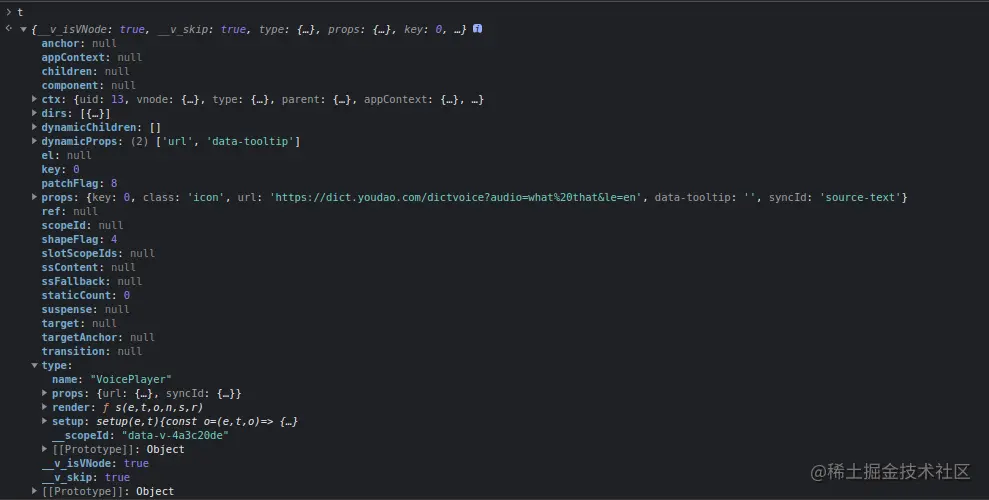The width and height of the screenshot is (989, 500).
Task: Expand the setup function entry
Action: 45,422
